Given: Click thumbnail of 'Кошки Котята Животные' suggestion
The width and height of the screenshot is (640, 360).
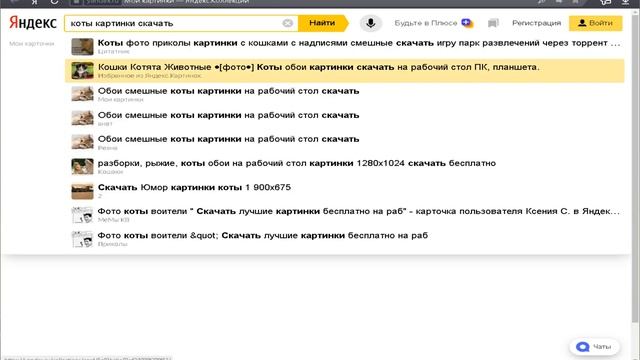Looking at the screenshot, I should click(x=82, y=71).
